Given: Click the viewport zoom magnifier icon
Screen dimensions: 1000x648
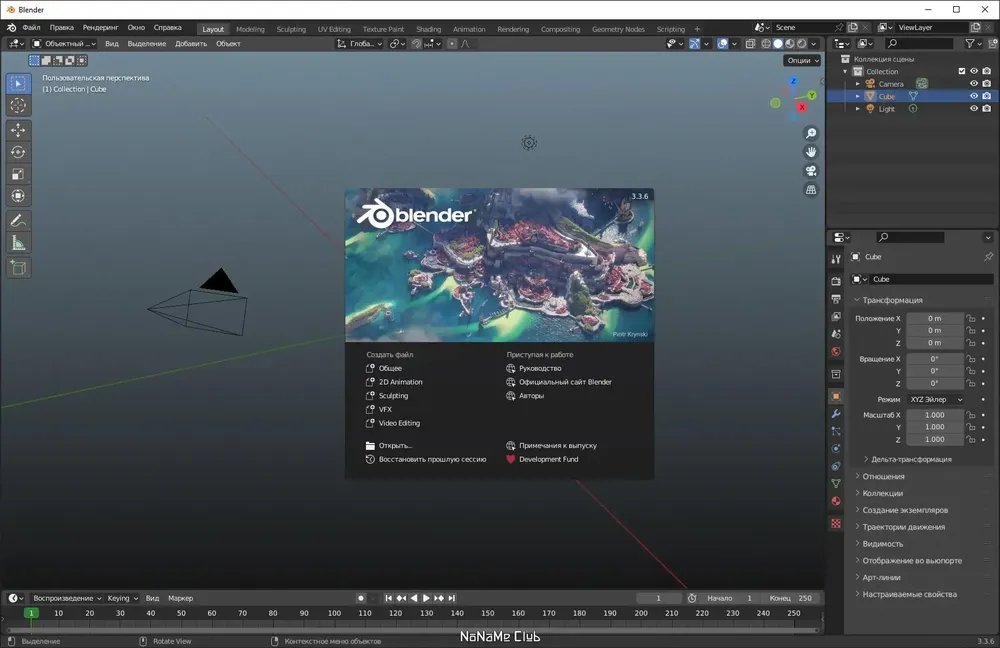Looking at the screenshot, I should pyautogui.click(x=811, y=133).
